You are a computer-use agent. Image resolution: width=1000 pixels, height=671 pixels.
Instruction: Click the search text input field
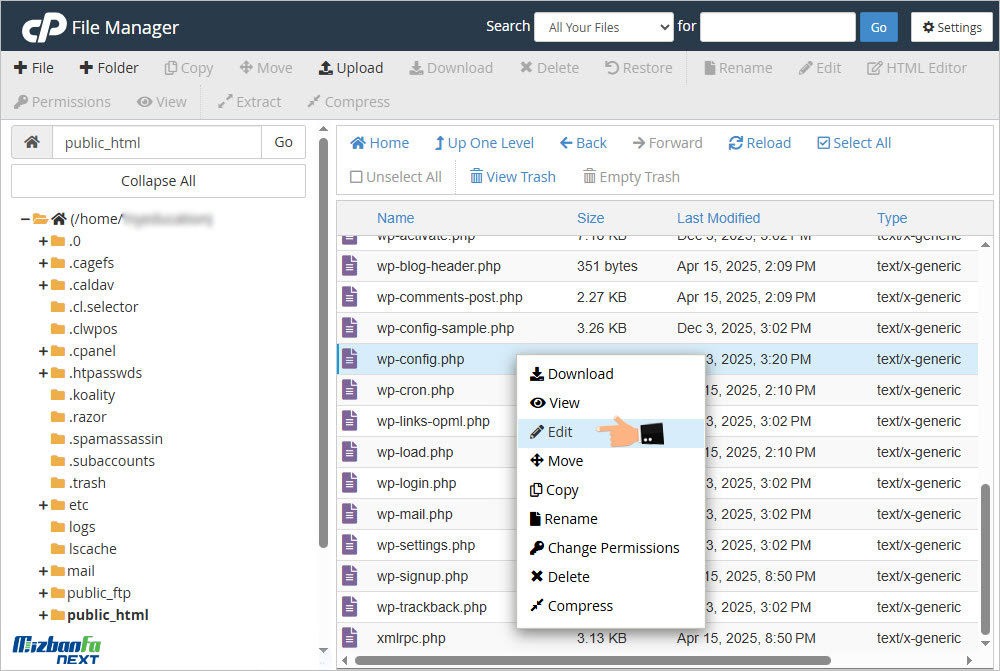[x=777, y=27]
